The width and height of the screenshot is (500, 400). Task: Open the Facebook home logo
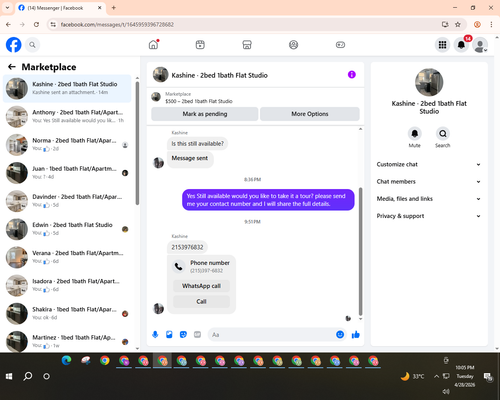14,45
